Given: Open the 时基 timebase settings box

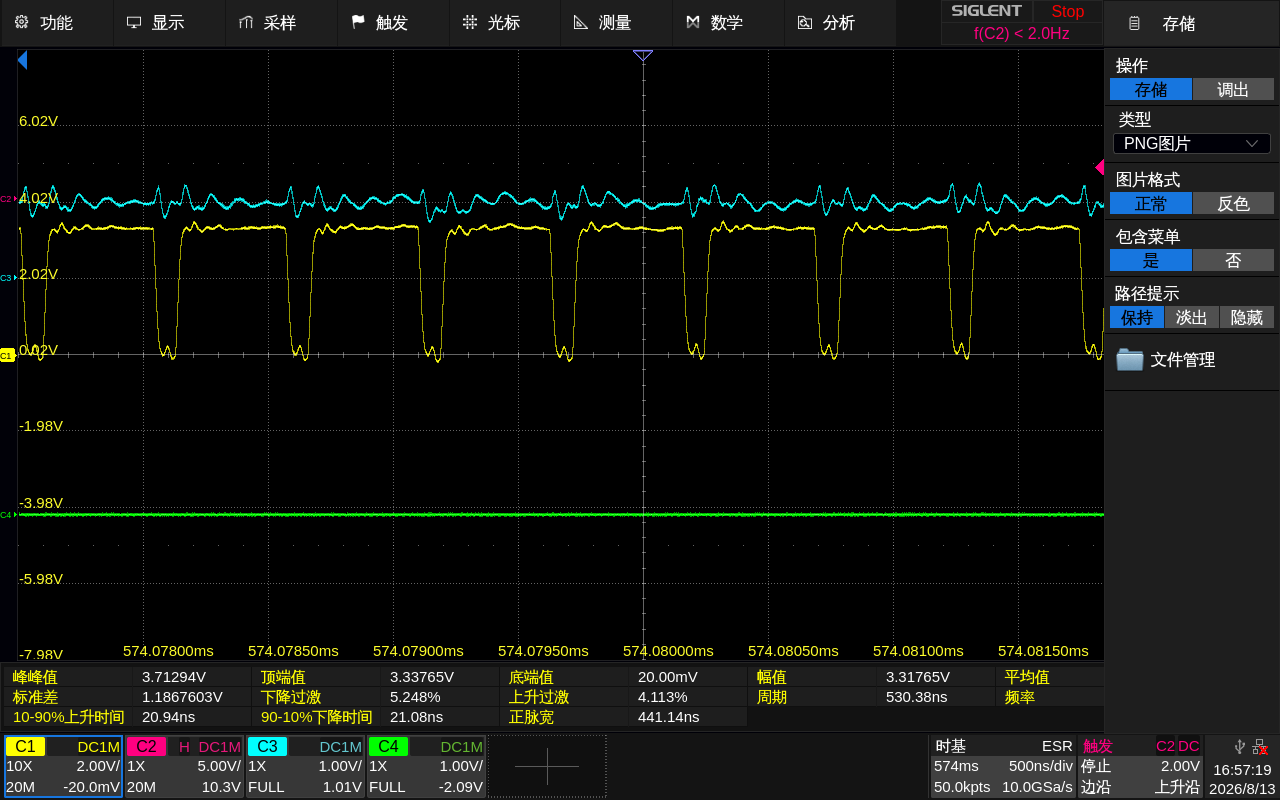Looking at the screenshot, I should 1003,766.
